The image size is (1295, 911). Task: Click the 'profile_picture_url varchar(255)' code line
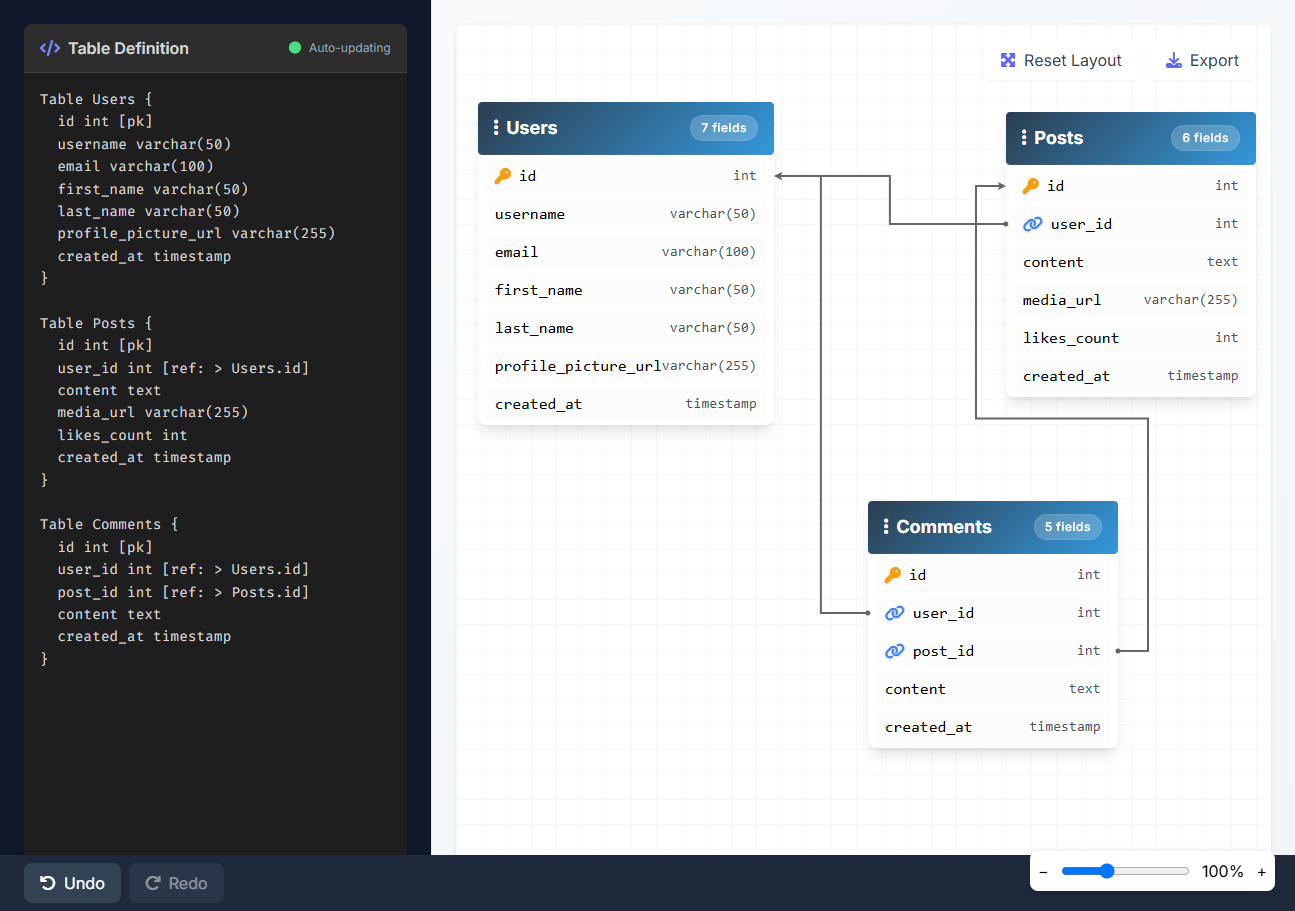pos(197,233)
